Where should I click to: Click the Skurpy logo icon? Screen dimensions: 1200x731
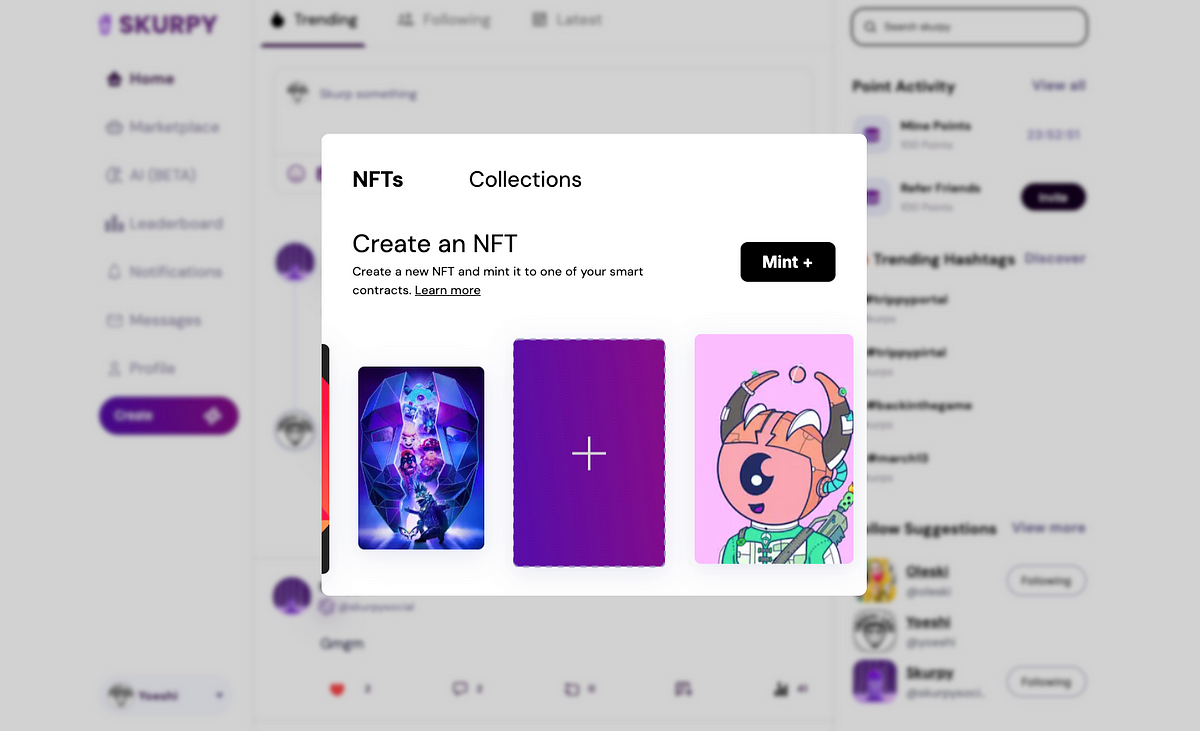point(105,25)
